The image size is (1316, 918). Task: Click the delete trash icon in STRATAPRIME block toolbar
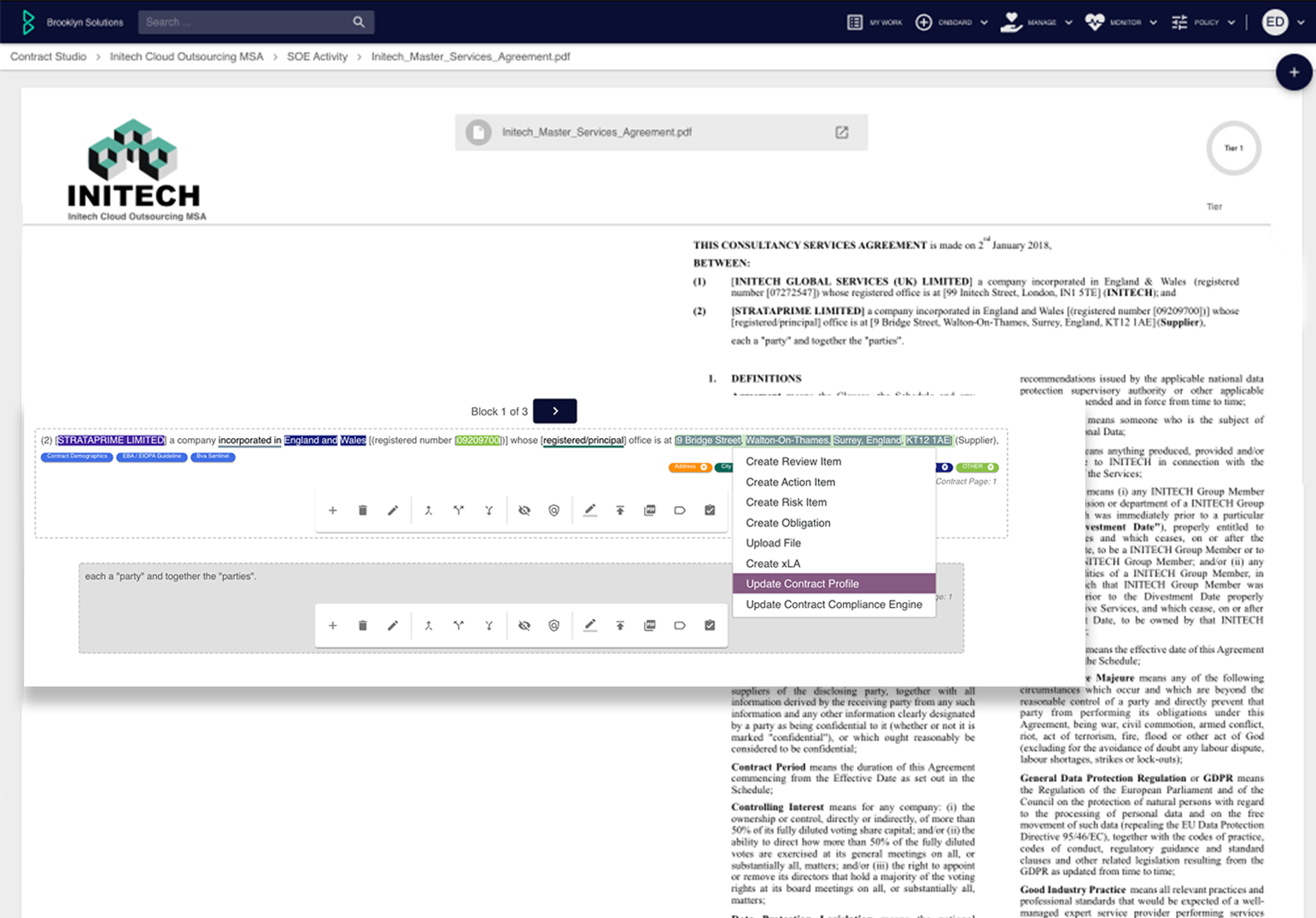363,511
